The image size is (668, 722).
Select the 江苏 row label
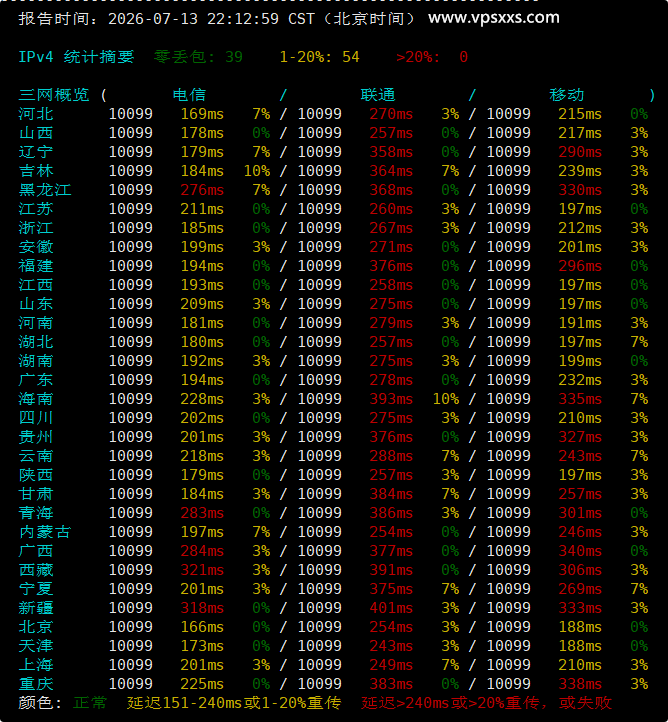point(36,209)
